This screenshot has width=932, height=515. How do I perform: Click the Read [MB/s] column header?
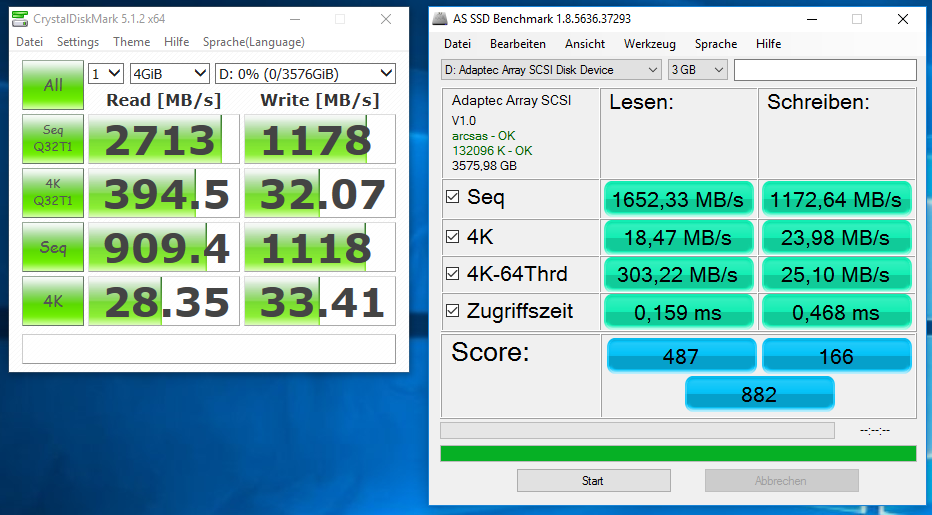163,100
